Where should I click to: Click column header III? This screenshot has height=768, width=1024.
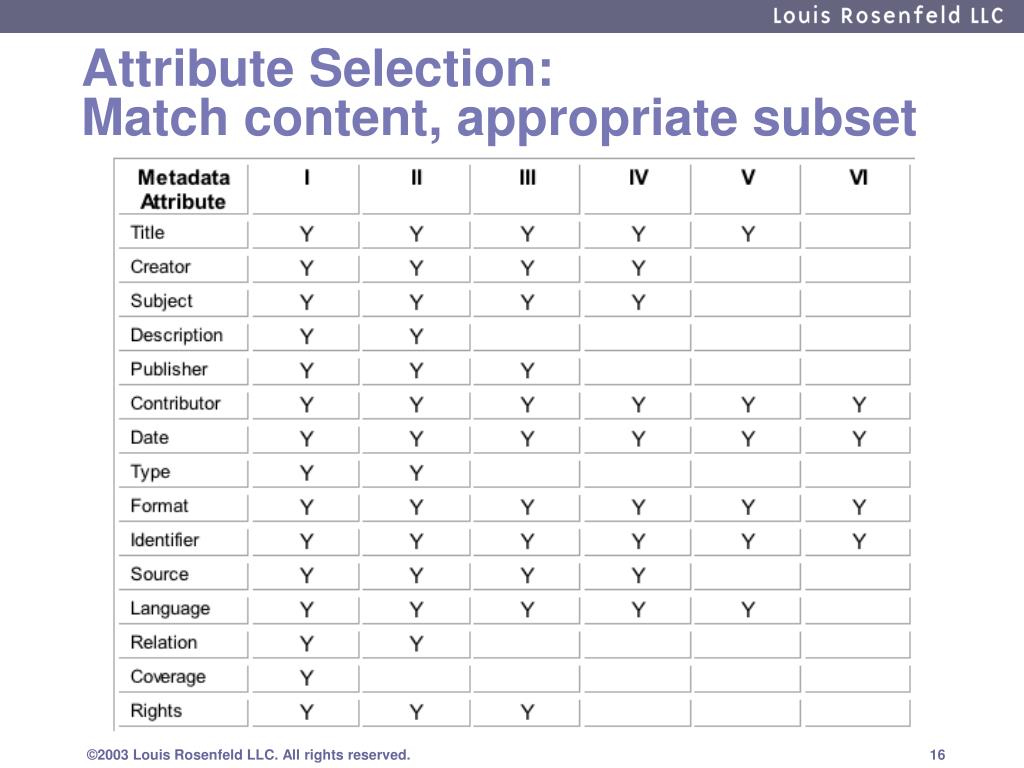point(527,178)
